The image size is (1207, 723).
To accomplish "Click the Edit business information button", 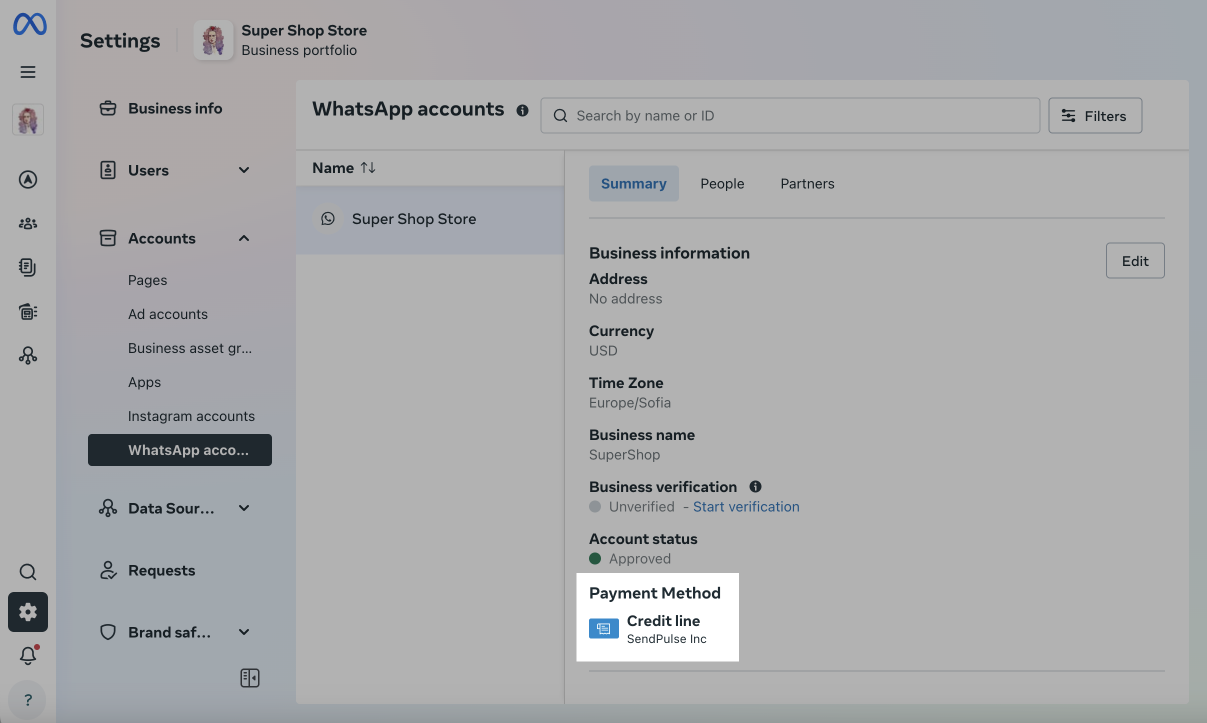I will coord(1134,261).
